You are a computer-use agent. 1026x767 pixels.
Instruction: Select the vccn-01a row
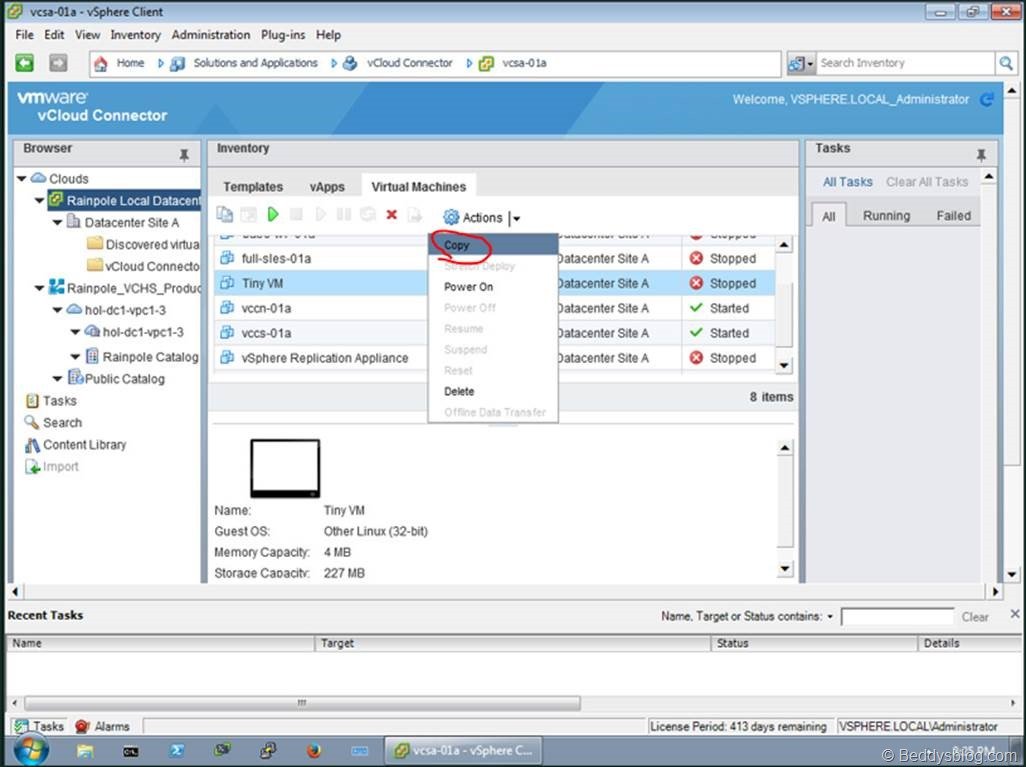(x=494, y=308)
